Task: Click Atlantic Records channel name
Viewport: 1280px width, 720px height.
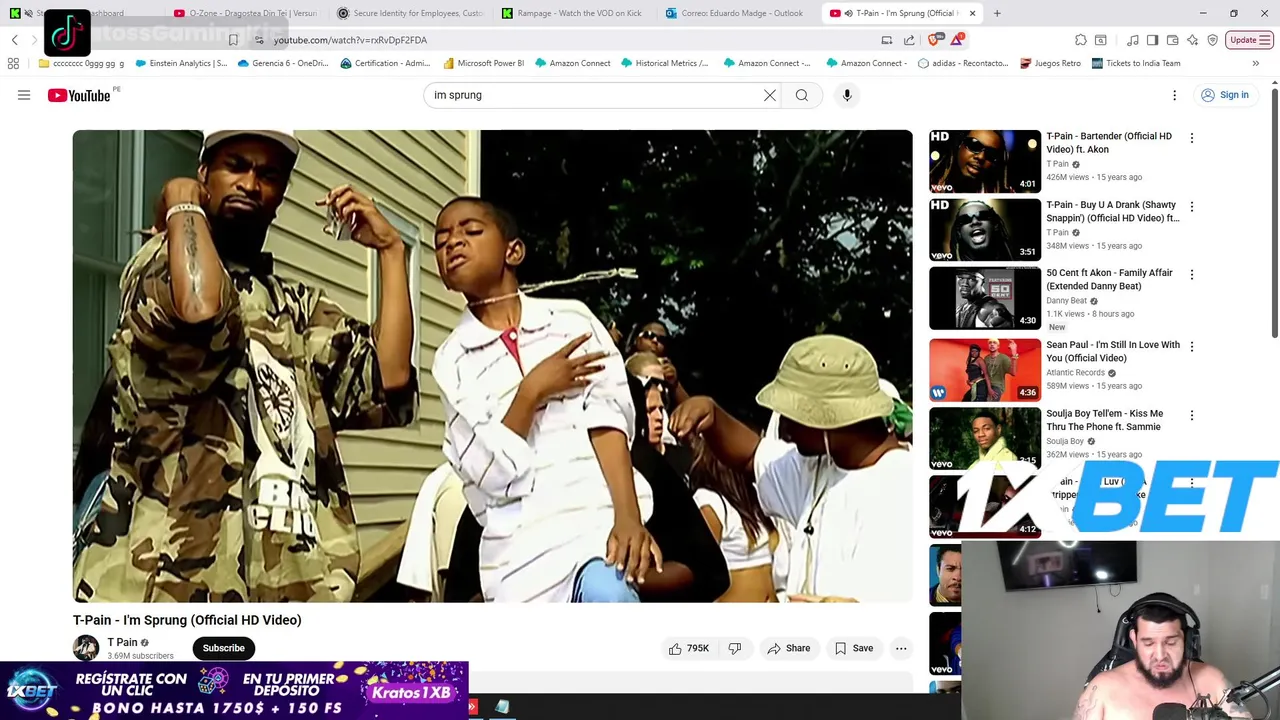Action: click(1075, 372)
